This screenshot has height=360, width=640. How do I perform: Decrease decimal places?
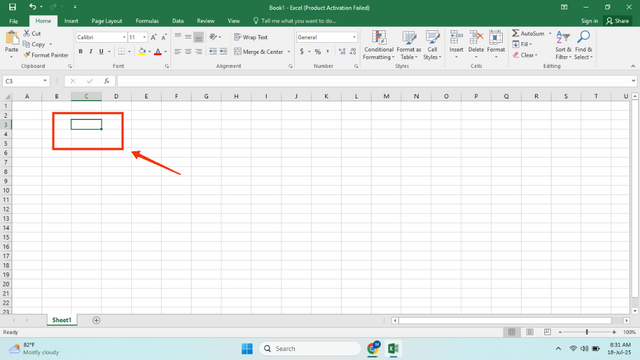pos(353,51)
